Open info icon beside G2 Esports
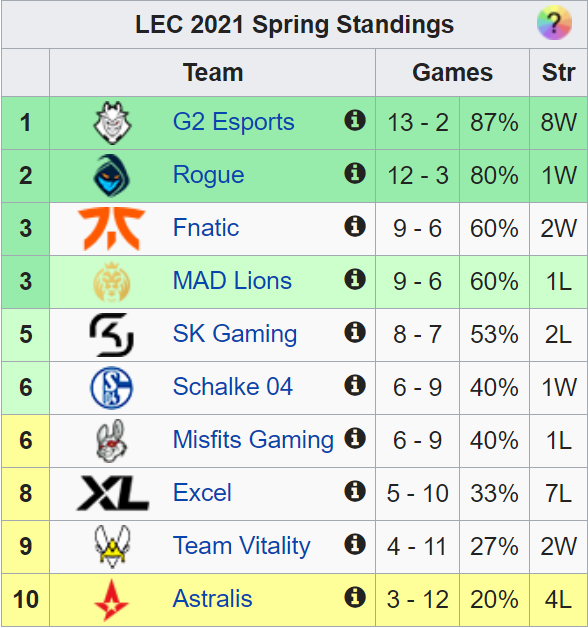The height and width of the screenshot is (628, 588). pos(355,120)
